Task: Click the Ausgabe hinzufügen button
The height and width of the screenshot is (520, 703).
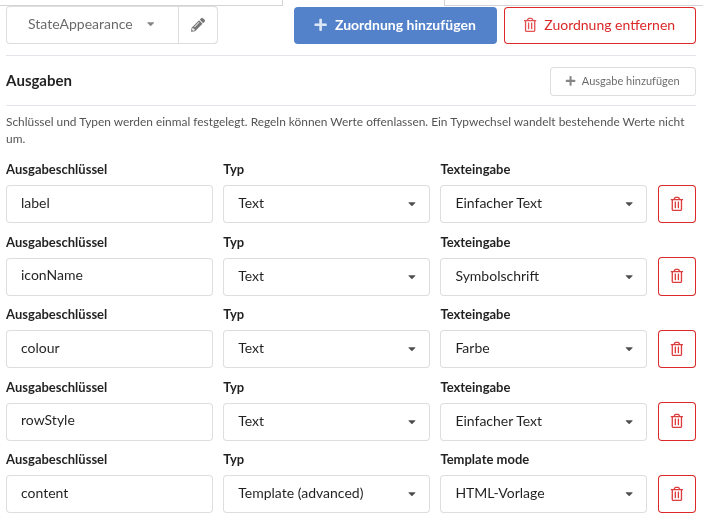Action: click(623, 81)
